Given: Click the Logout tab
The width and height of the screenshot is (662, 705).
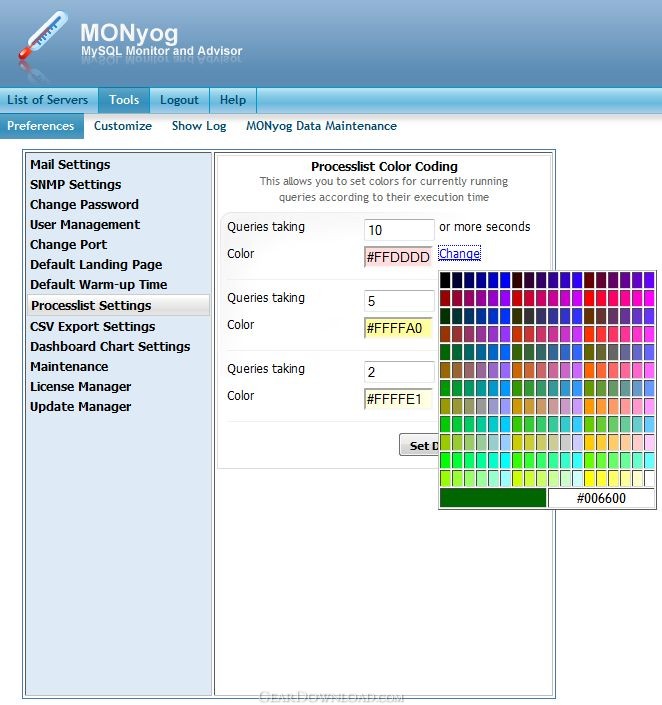Looking at the screenshot, I should point(179,100).
